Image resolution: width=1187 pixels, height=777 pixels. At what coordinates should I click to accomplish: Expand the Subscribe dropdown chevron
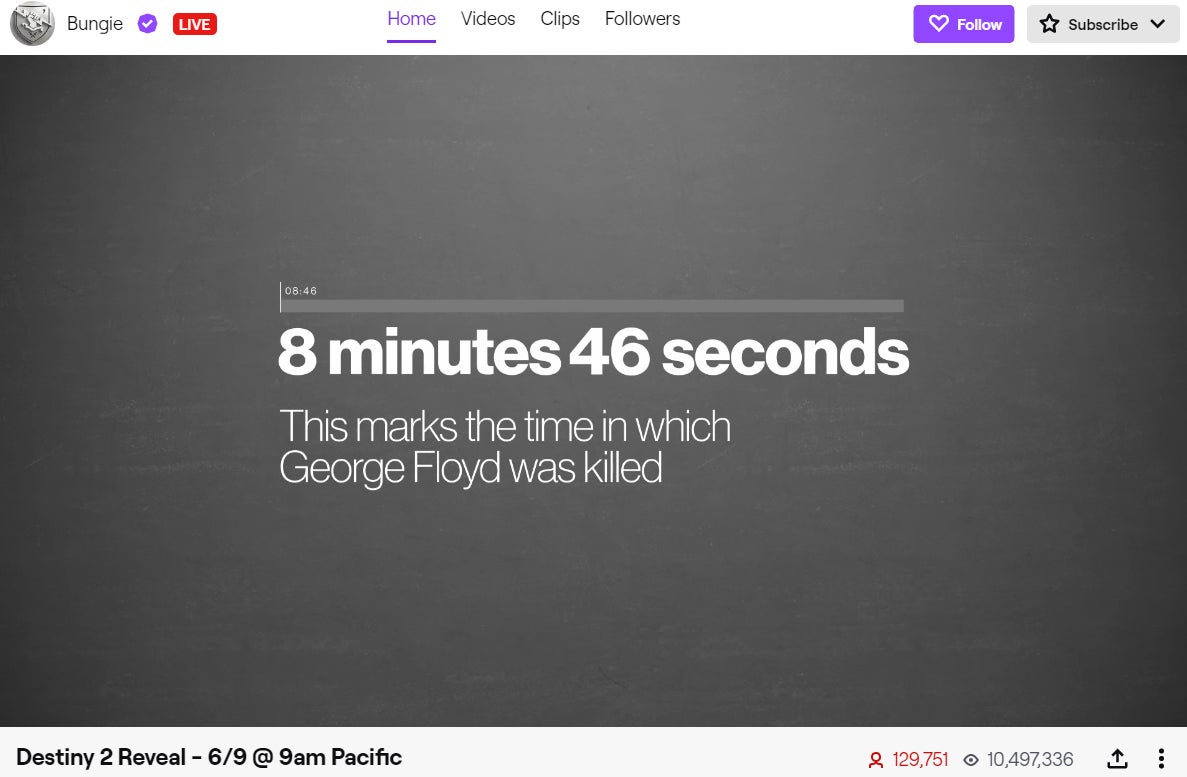tap(1158, 24)
